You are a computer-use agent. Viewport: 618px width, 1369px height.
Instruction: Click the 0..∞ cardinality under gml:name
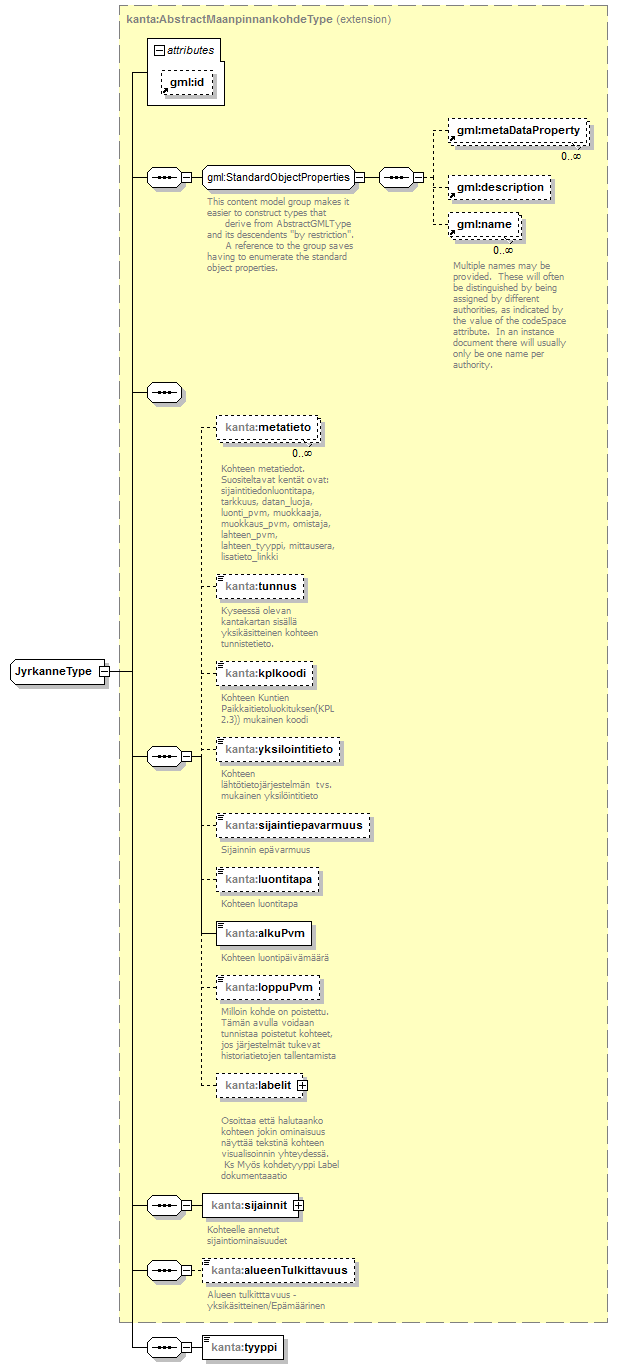tap(503, 249)
